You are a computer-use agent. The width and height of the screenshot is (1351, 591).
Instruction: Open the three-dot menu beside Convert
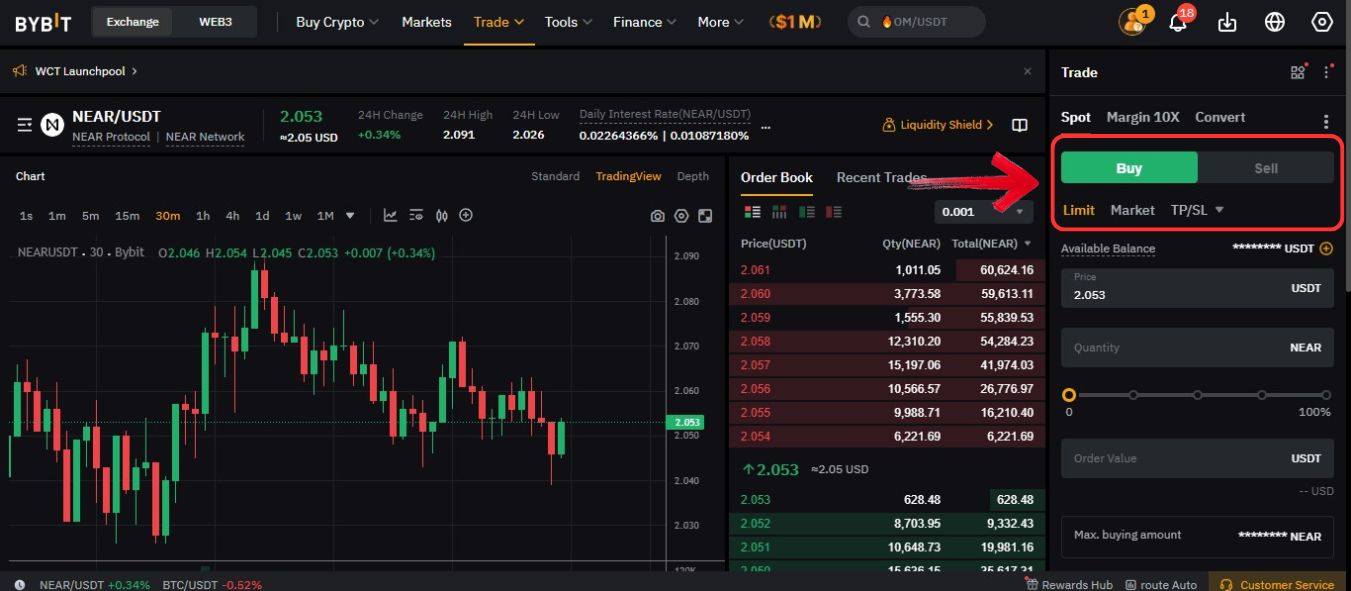(x=1326, y=122)
